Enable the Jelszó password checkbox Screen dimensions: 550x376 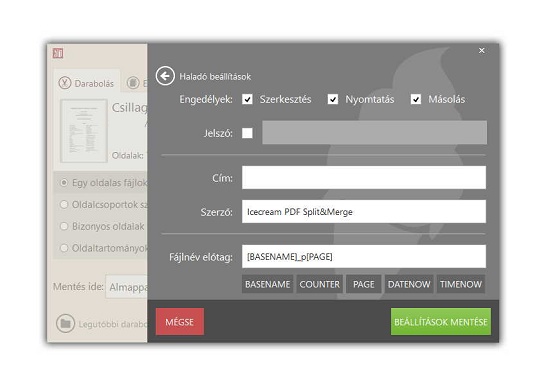247,133
